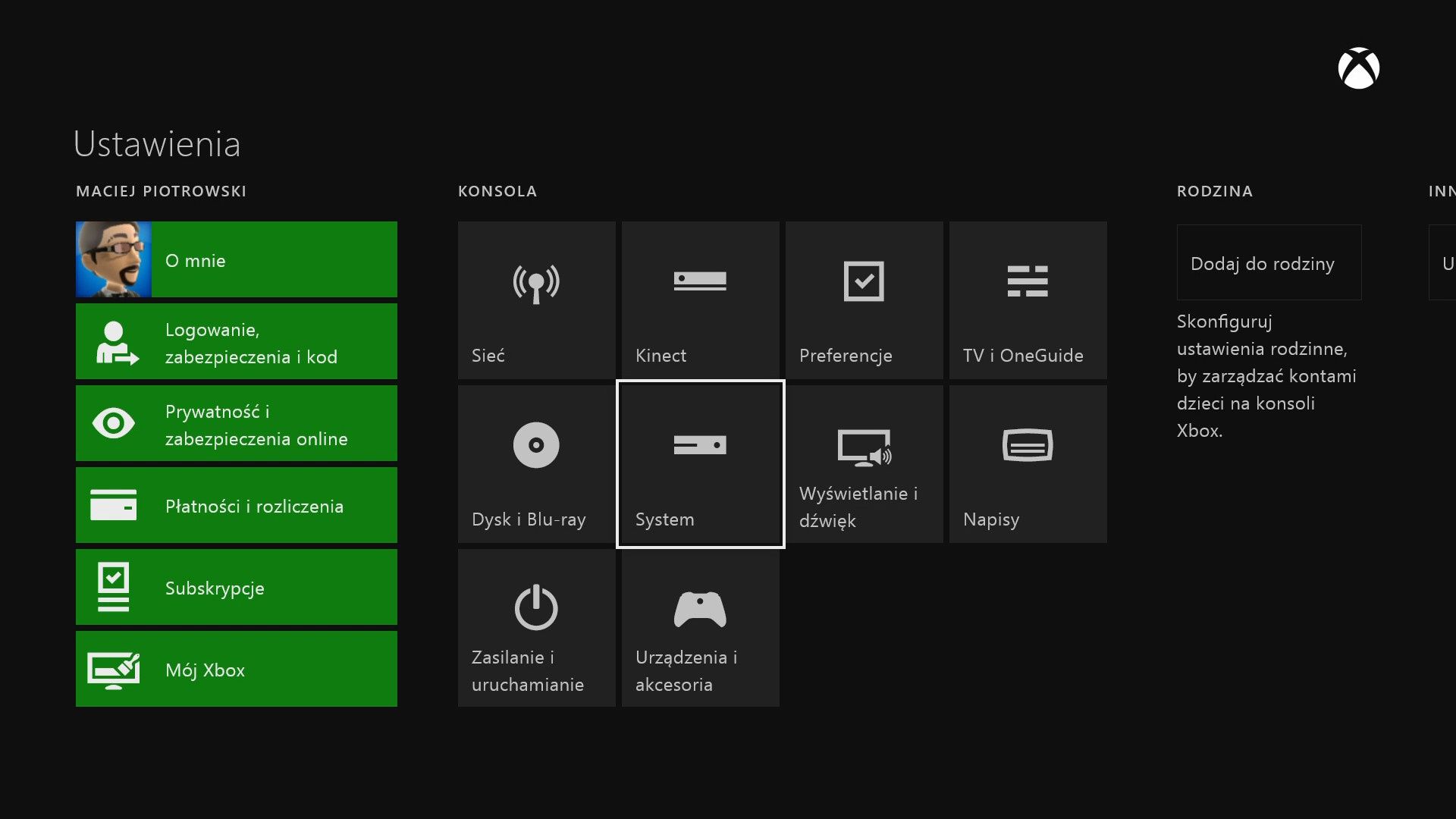The image size is (1456, 819).
Task: Click the display and sound icon
Action: pos(864,447)
